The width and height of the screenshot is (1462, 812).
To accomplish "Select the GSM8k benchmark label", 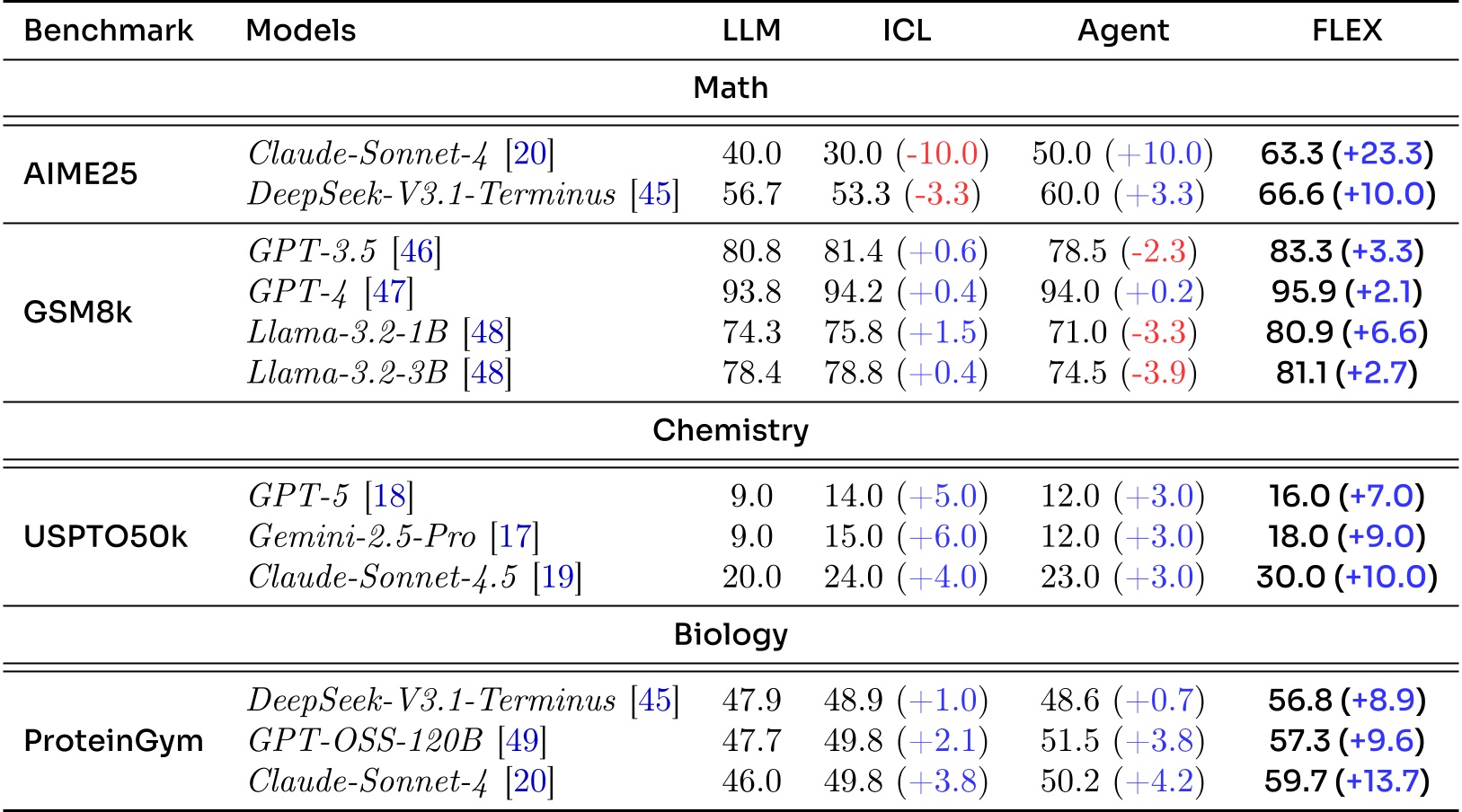I will tap(77, 312).
